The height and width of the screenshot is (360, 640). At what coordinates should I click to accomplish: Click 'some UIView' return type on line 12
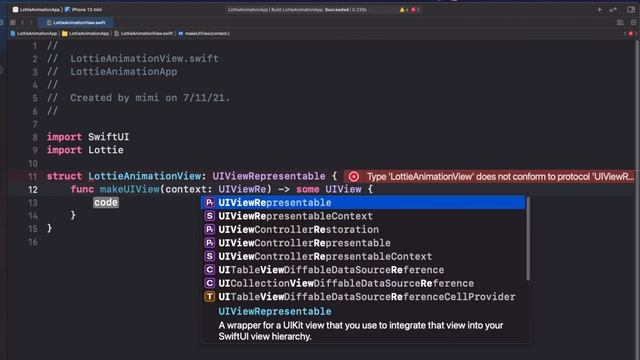click(x=329, y=189)
